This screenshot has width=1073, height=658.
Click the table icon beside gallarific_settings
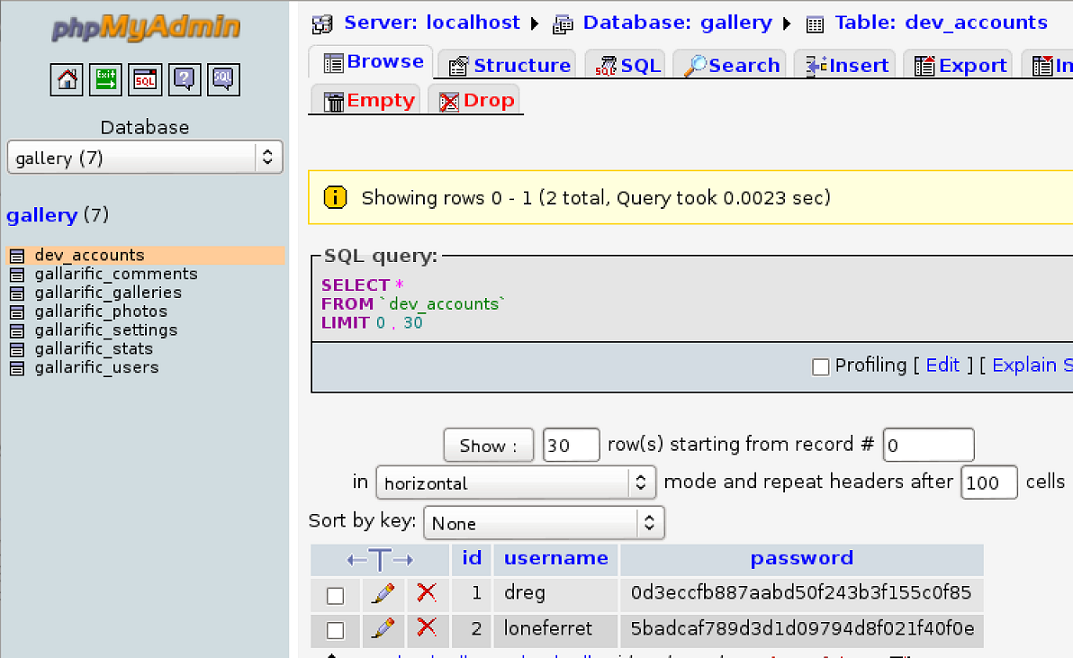[17, 331]
